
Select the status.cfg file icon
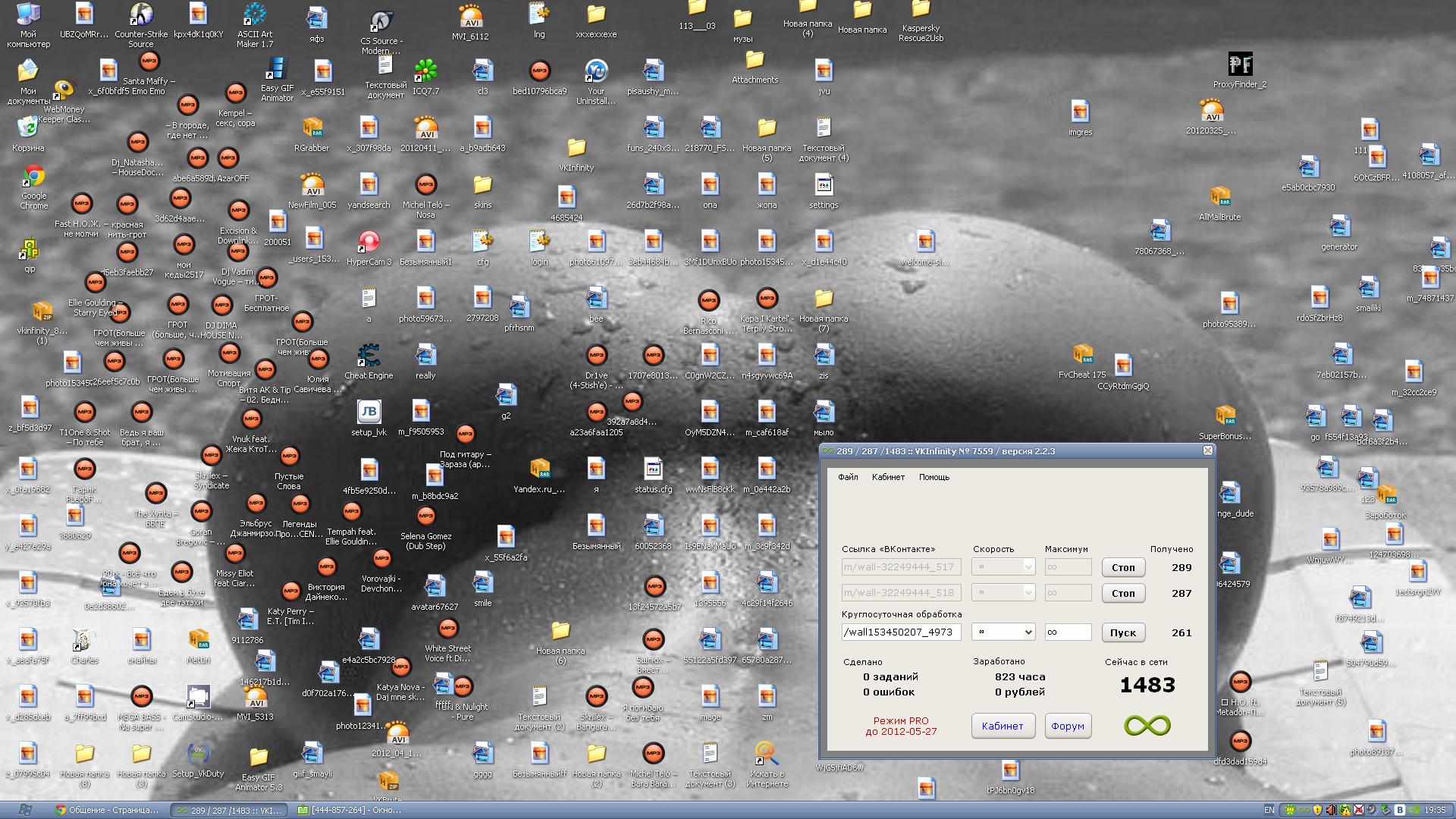[x=653, y=475]
